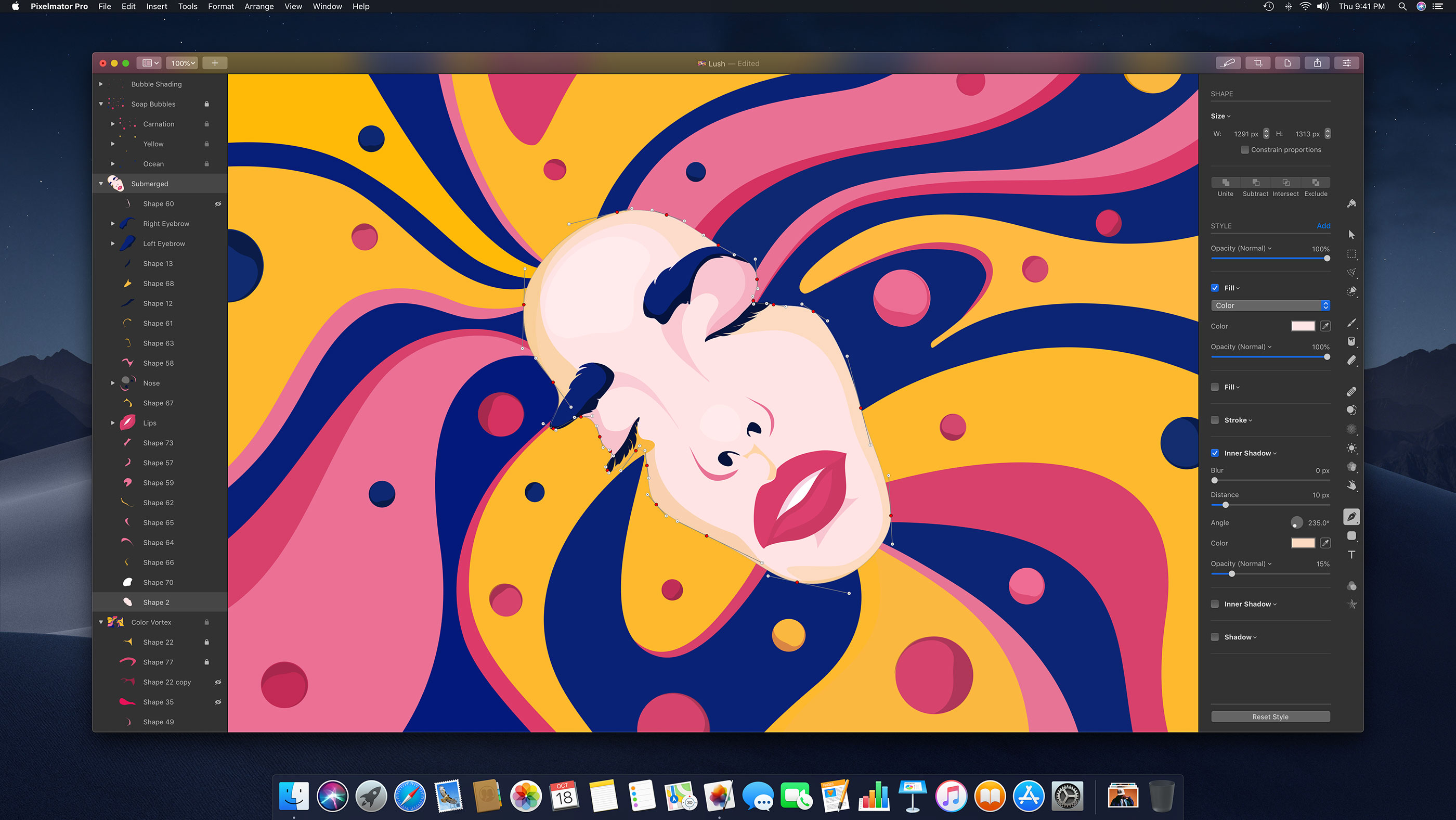The image size is (1456, 820).
Task: Click the Arrange tool icon in sidebar
Action: [x=1350, y=232]
